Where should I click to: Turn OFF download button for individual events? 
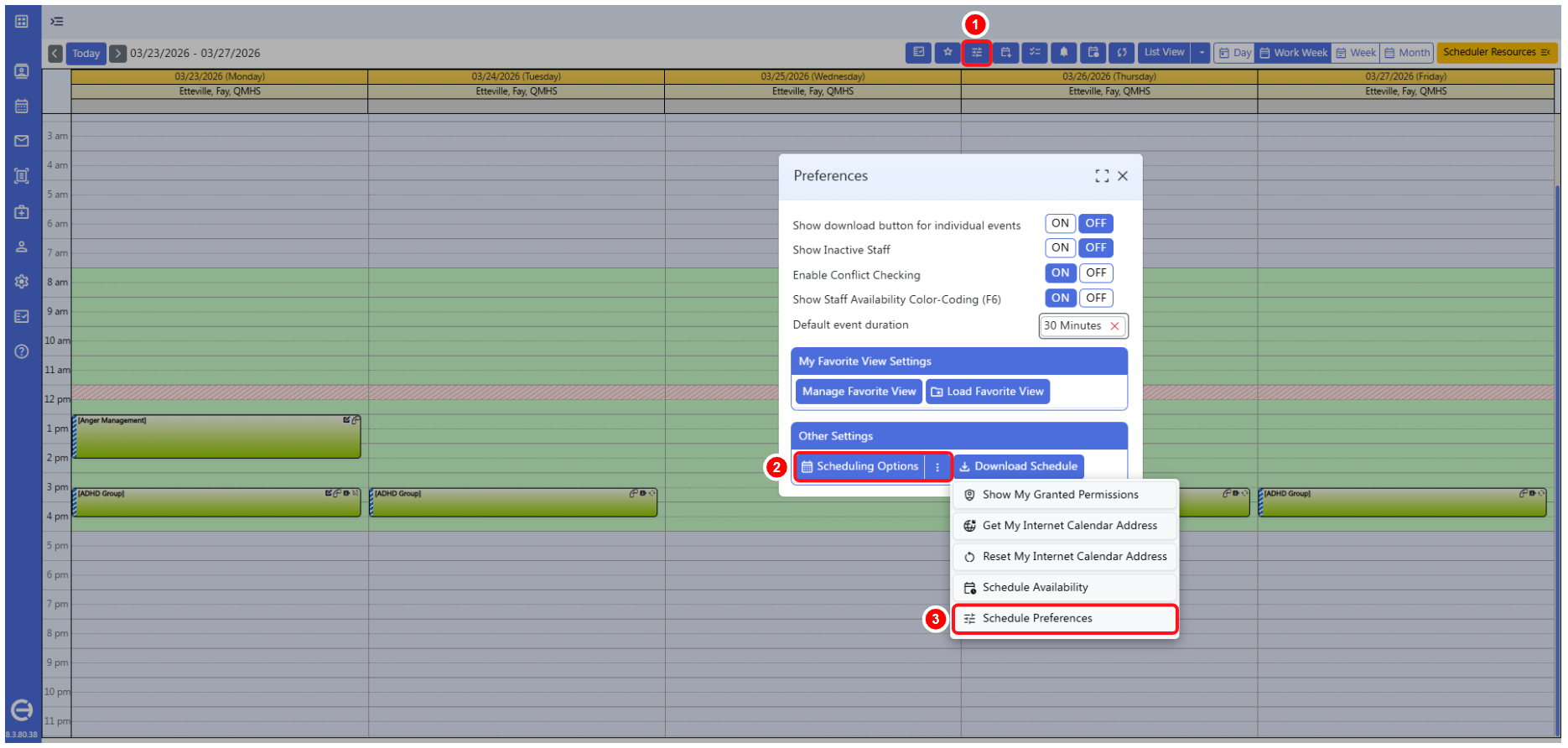(1096, 224)
